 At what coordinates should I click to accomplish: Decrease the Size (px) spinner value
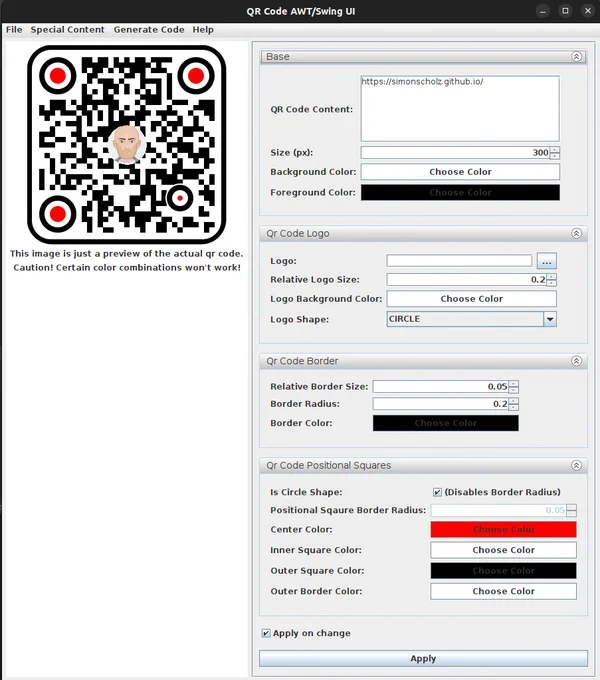554,156
